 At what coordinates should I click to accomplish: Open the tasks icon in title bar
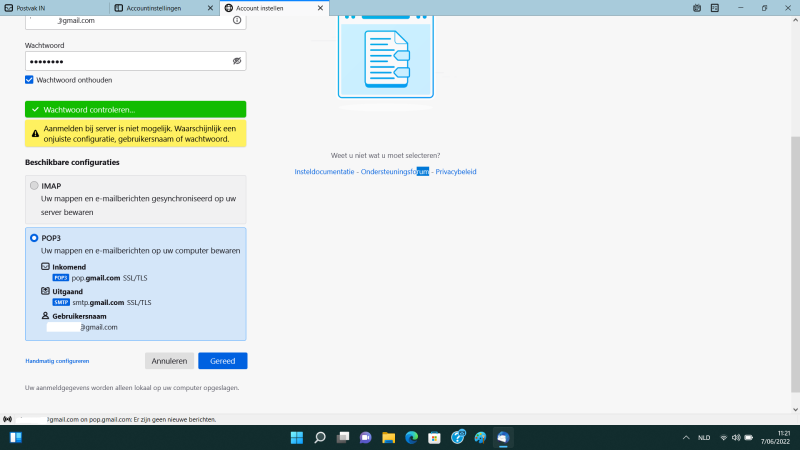point(715,8)
